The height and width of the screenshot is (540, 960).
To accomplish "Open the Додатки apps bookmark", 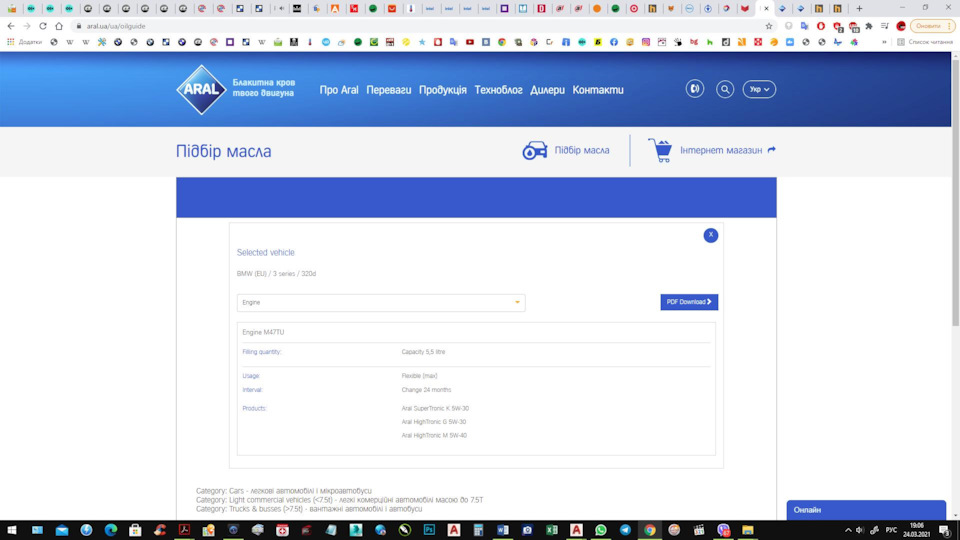I will [x=24, y=42].
